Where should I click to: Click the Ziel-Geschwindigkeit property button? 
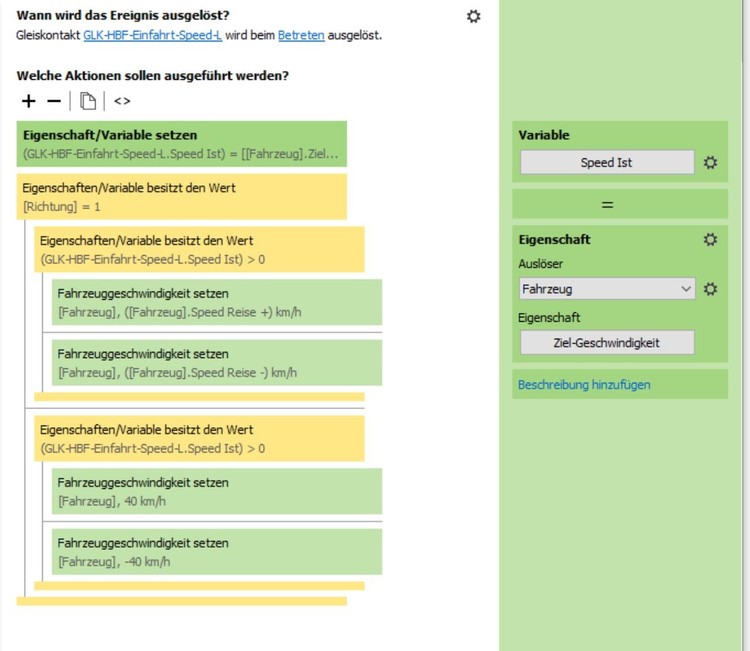coord(606,342)
